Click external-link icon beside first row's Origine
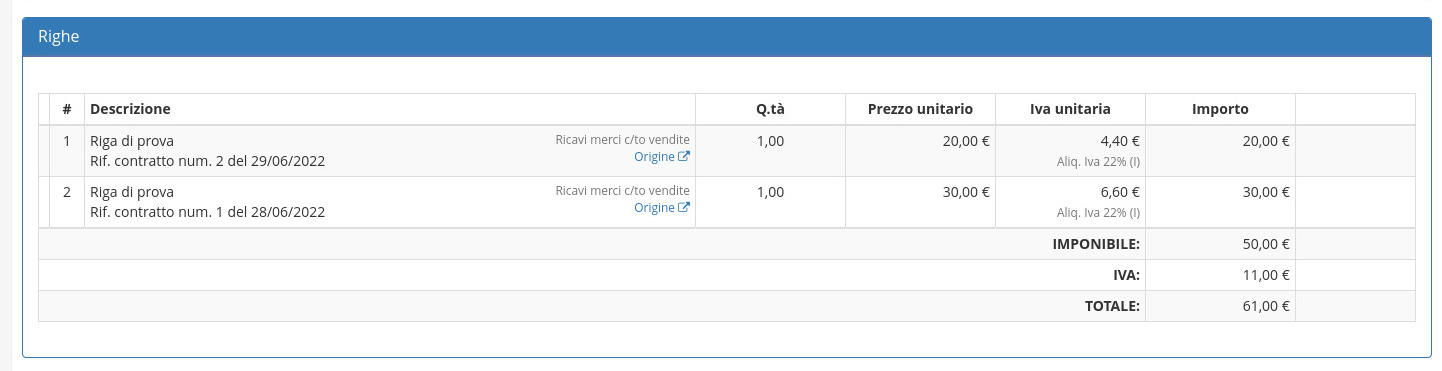The image size is (1442, 371). coord(684,157)
